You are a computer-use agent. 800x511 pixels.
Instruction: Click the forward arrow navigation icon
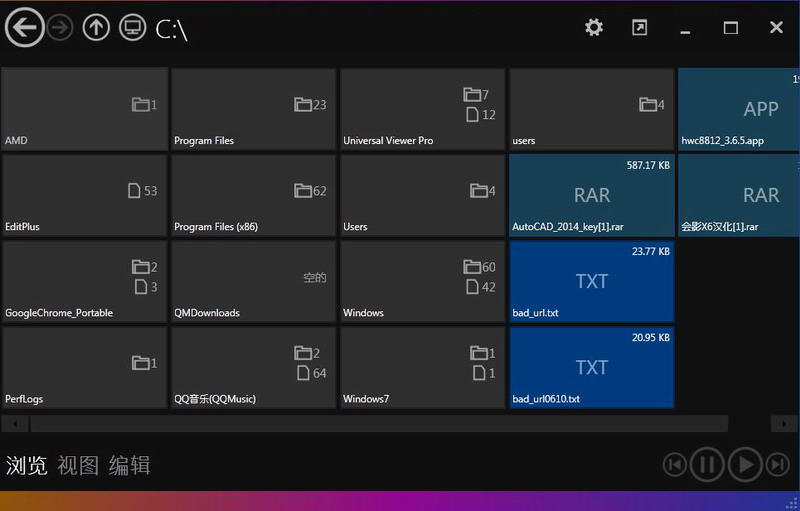pyautogui.click(x=60, y=28)
